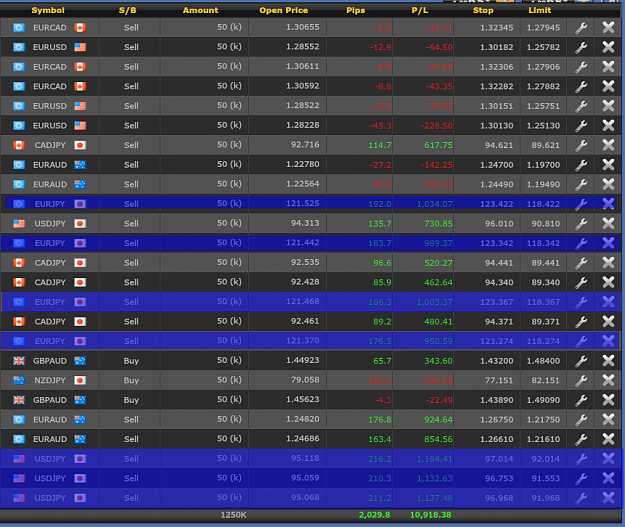Click the total amount 1250K
This screenshot has height=527, width=625.
pos(234,515)
